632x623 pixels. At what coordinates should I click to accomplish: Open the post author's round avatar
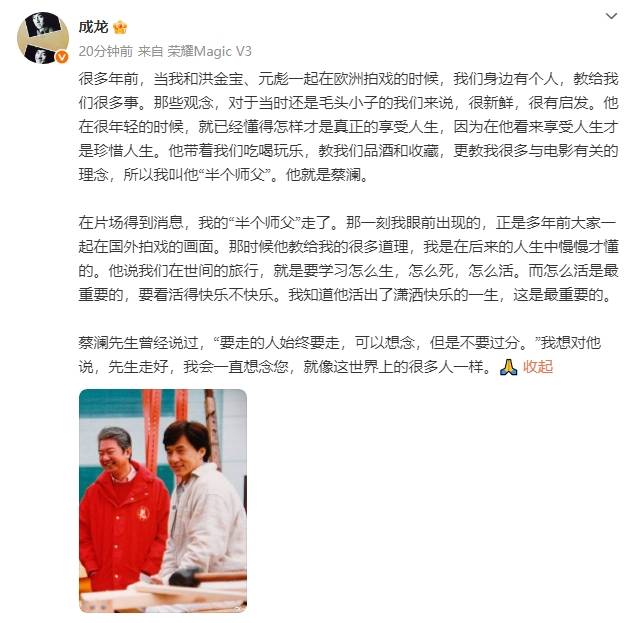(x=43, y=38)
